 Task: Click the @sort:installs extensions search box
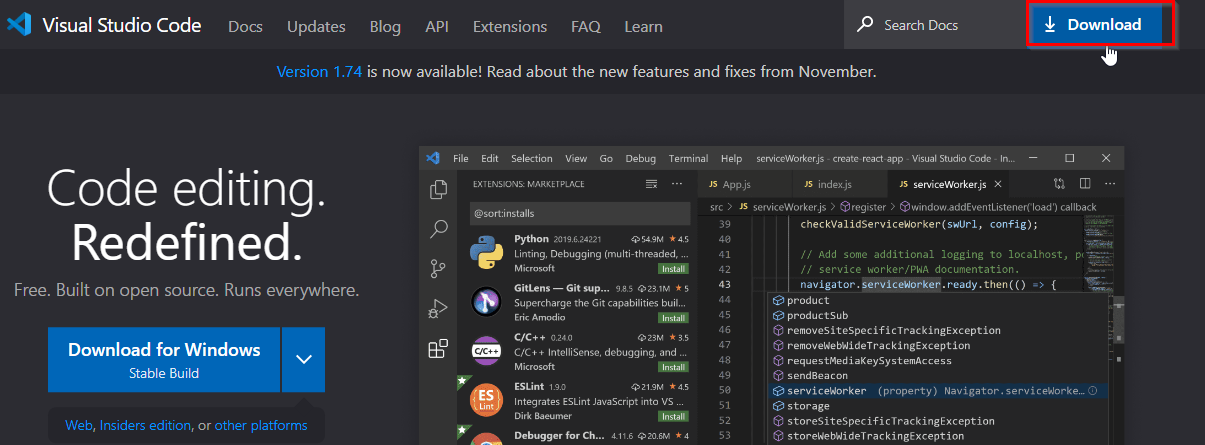[x=580, y=213]
